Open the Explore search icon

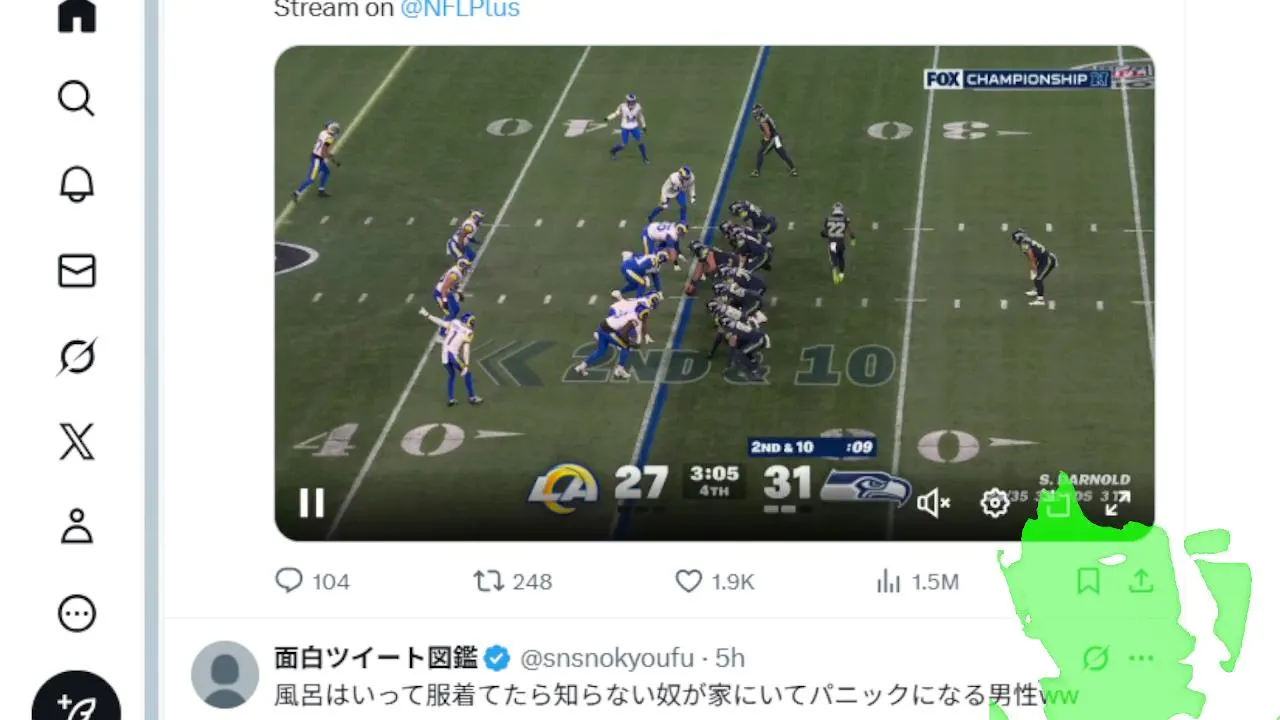[77, 99]
